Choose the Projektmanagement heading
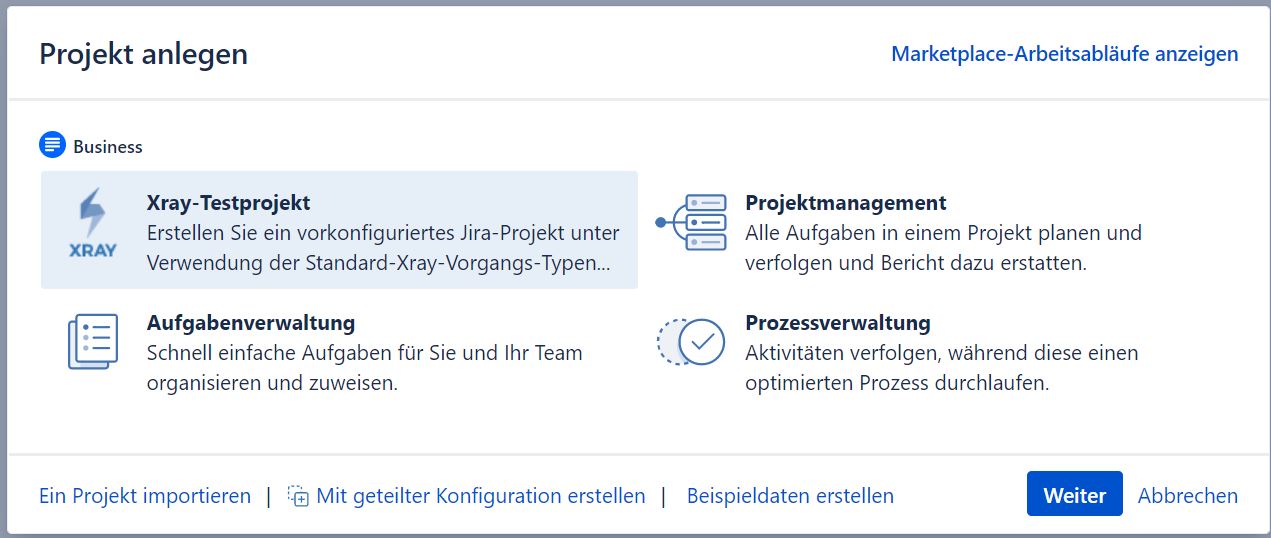 coord(846,203)
